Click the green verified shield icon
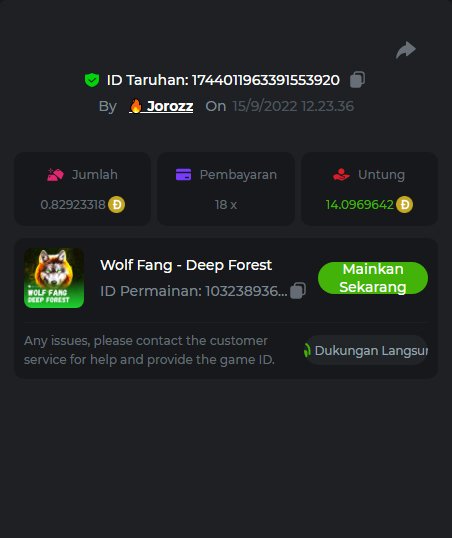The width and height of the screenshot is (452, 538). tap(92, 80)
